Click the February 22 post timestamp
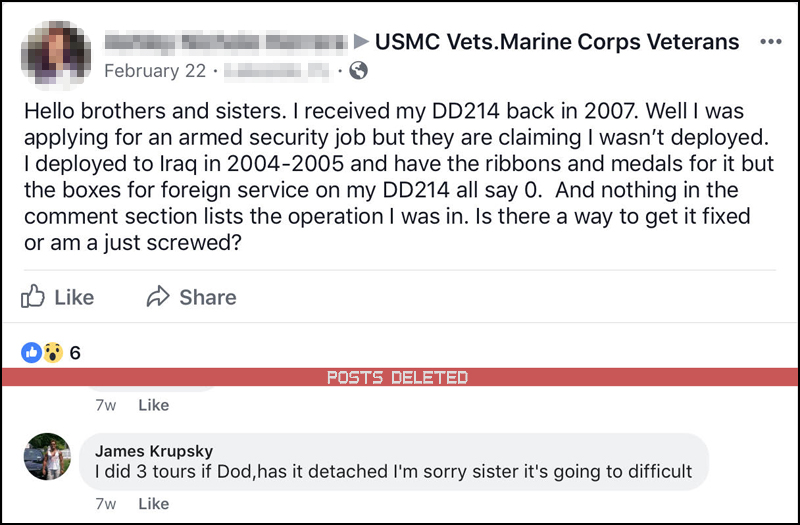The height and width of the screenshot is (525, 800). tap(154, 71)
